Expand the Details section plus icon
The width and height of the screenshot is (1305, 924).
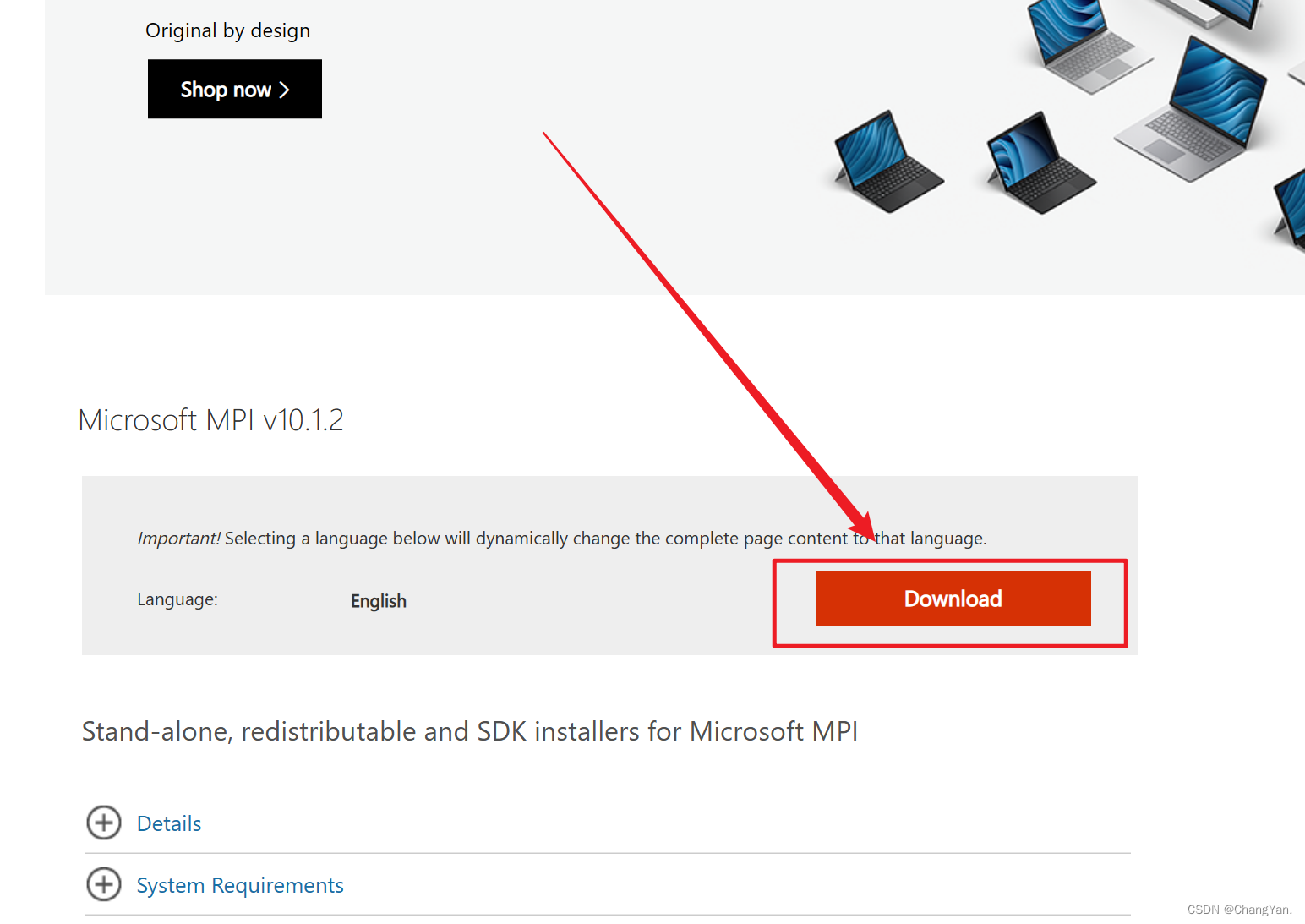click(104, 823)
